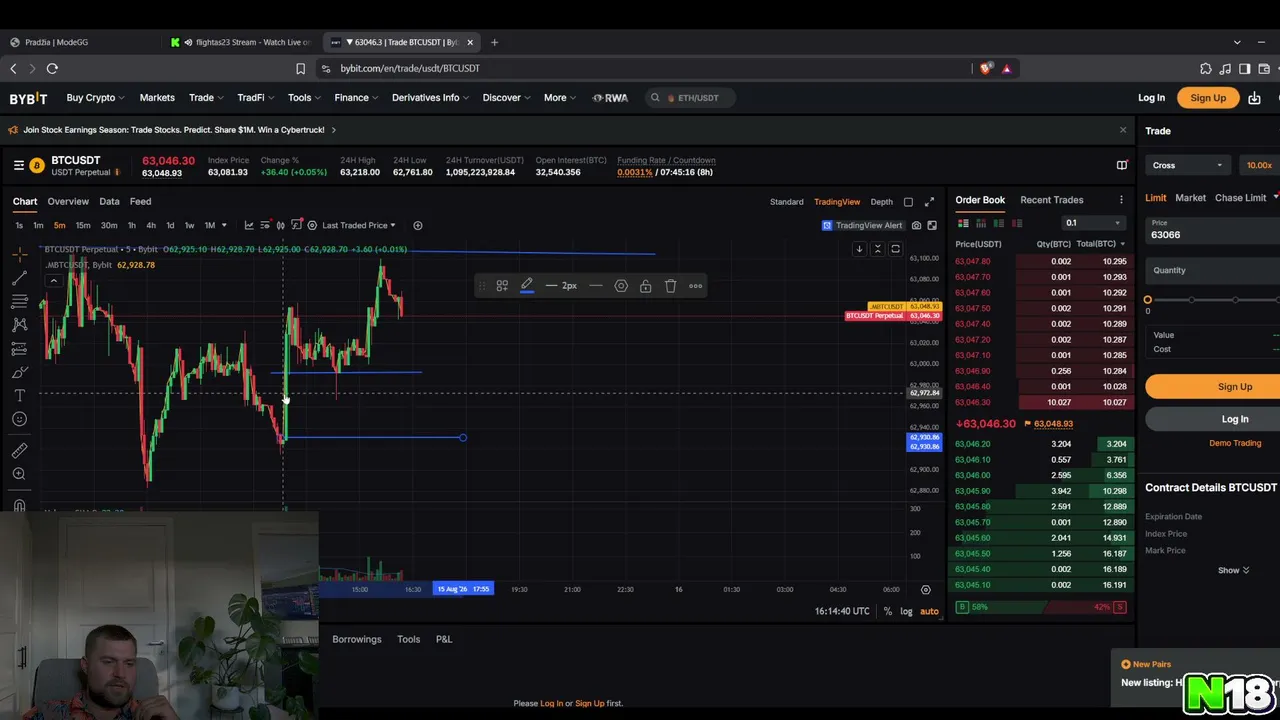The width and height of the screenshot is (1280, 720).
Task: Delete the selected drawing with trash icon
Action: [x=670, y=286]
